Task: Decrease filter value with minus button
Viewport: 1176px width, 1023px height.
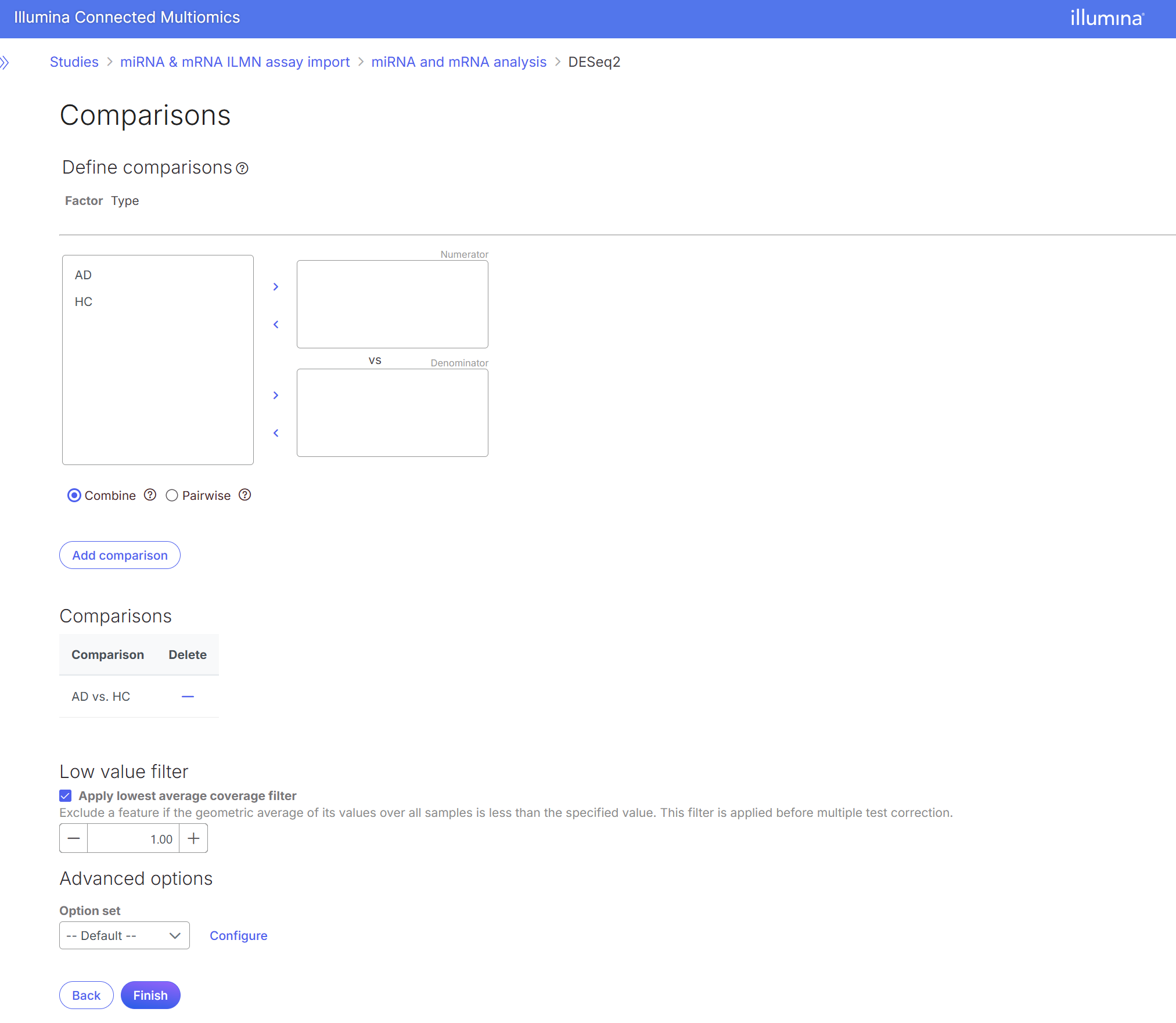Action: tap(74, 838)
